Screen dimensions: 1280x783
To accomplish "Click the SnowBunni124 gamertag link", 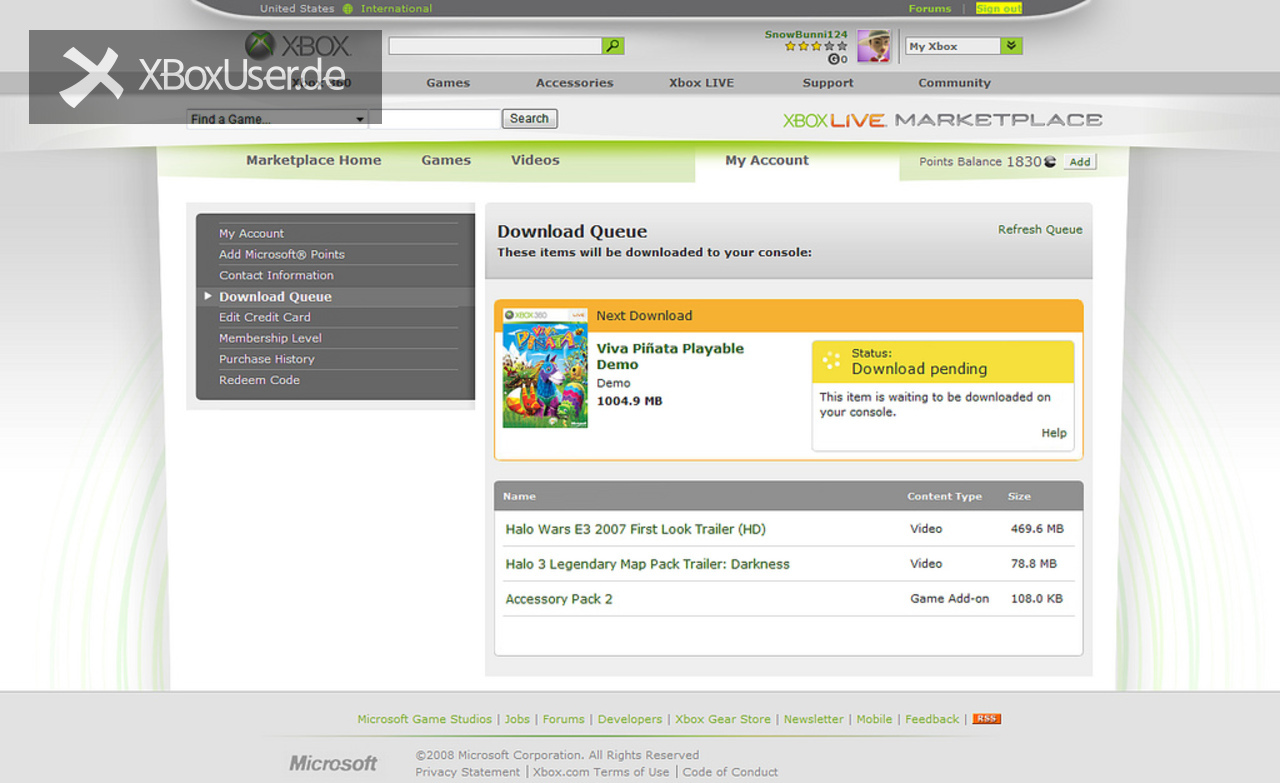I will click(x=806, y=35).
